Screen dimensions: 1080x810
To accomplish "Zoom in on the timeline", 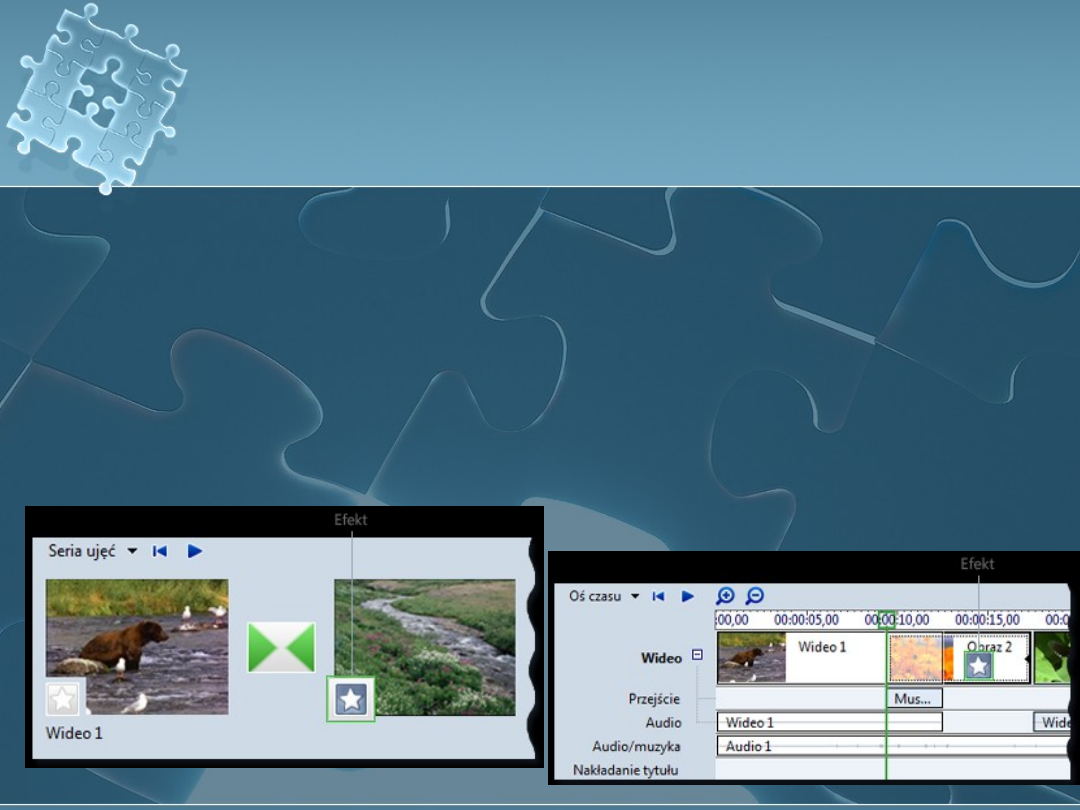I will pyautogui.click(x=726, y=596).
